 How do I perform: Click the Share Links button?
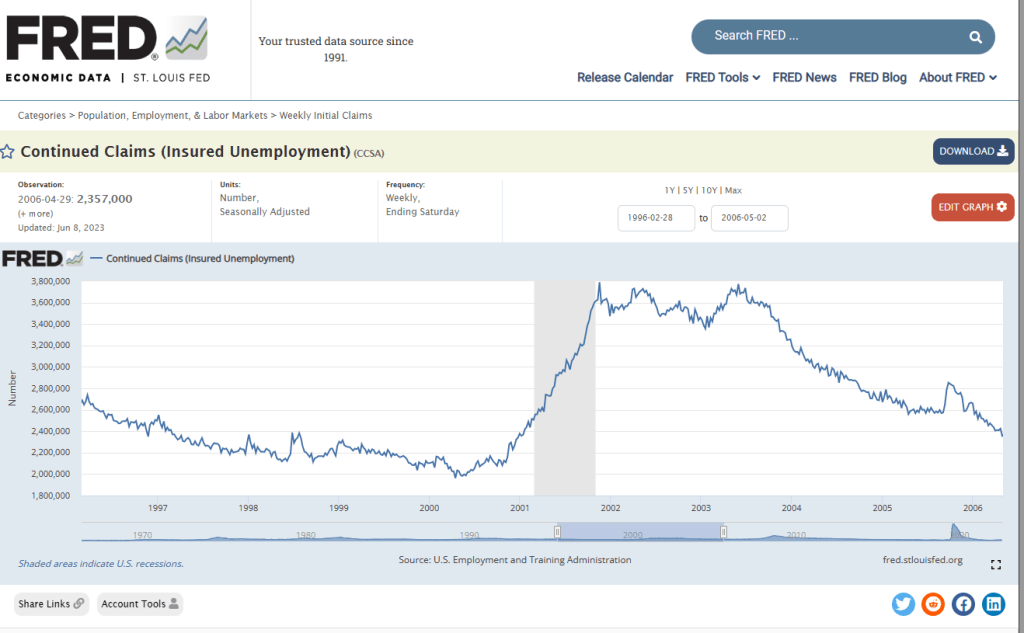pos(51,604)
